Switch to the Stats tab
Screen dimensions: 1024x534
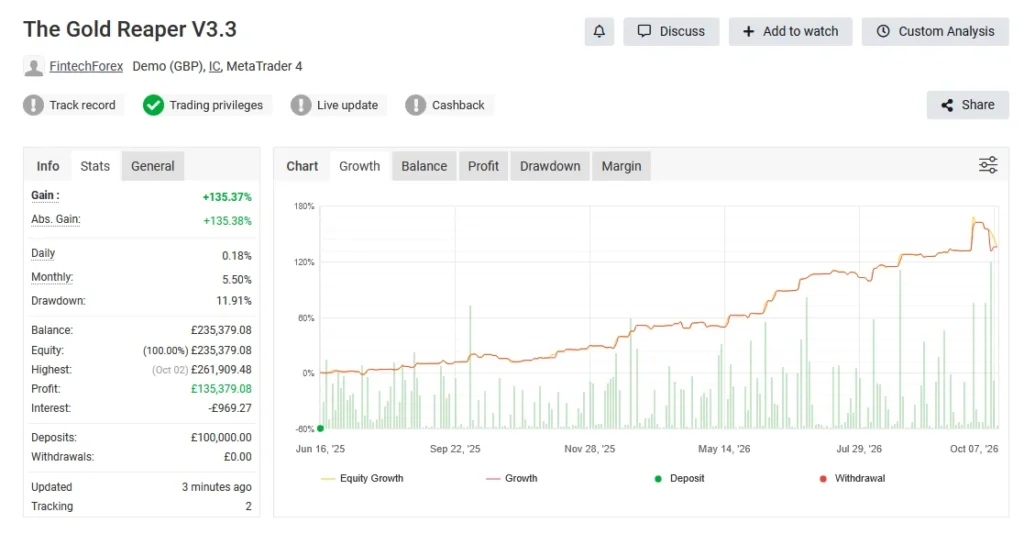(x=95, y=166)
